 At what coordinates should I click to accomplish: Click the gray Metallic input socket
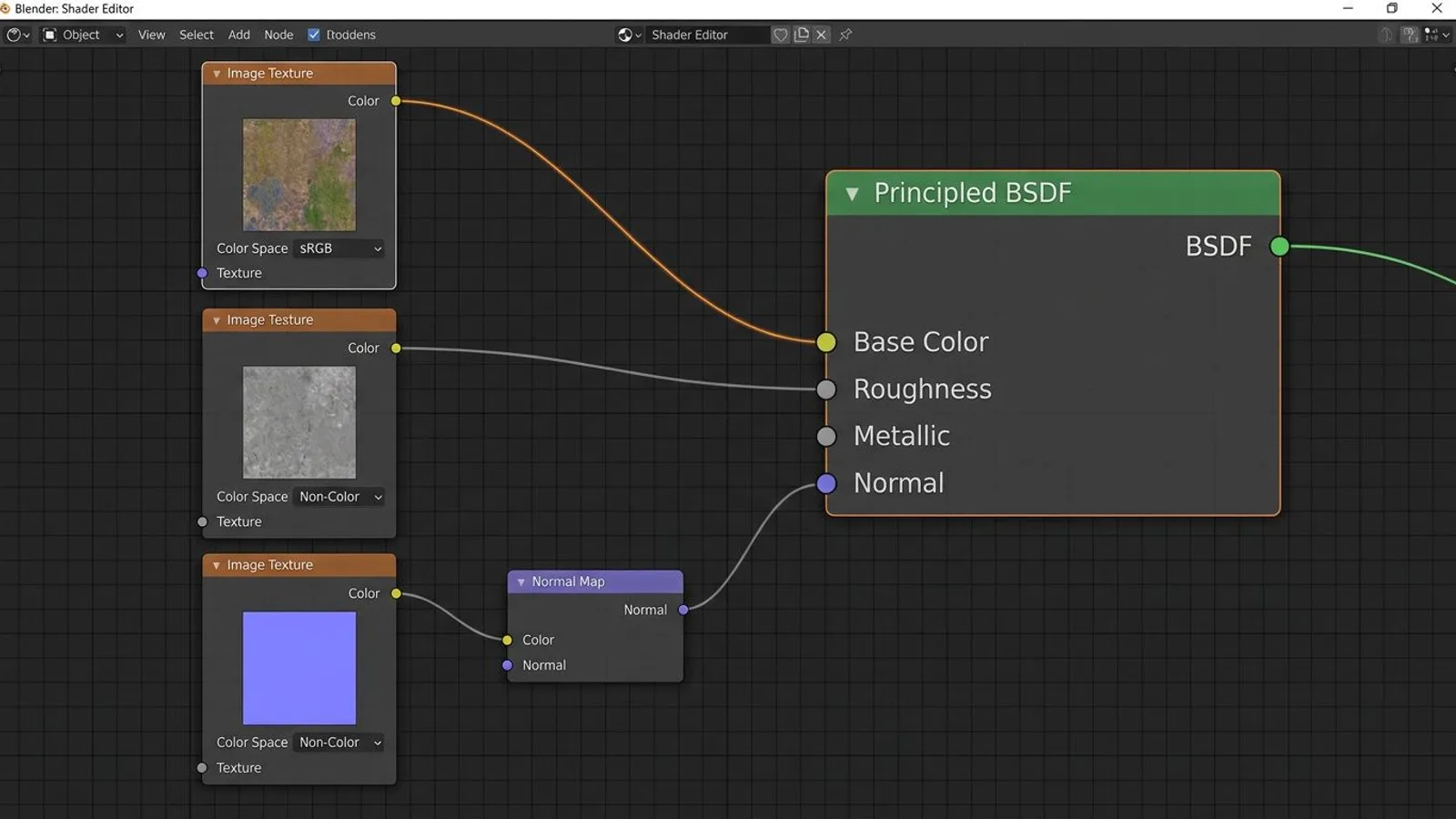[826, 436]
